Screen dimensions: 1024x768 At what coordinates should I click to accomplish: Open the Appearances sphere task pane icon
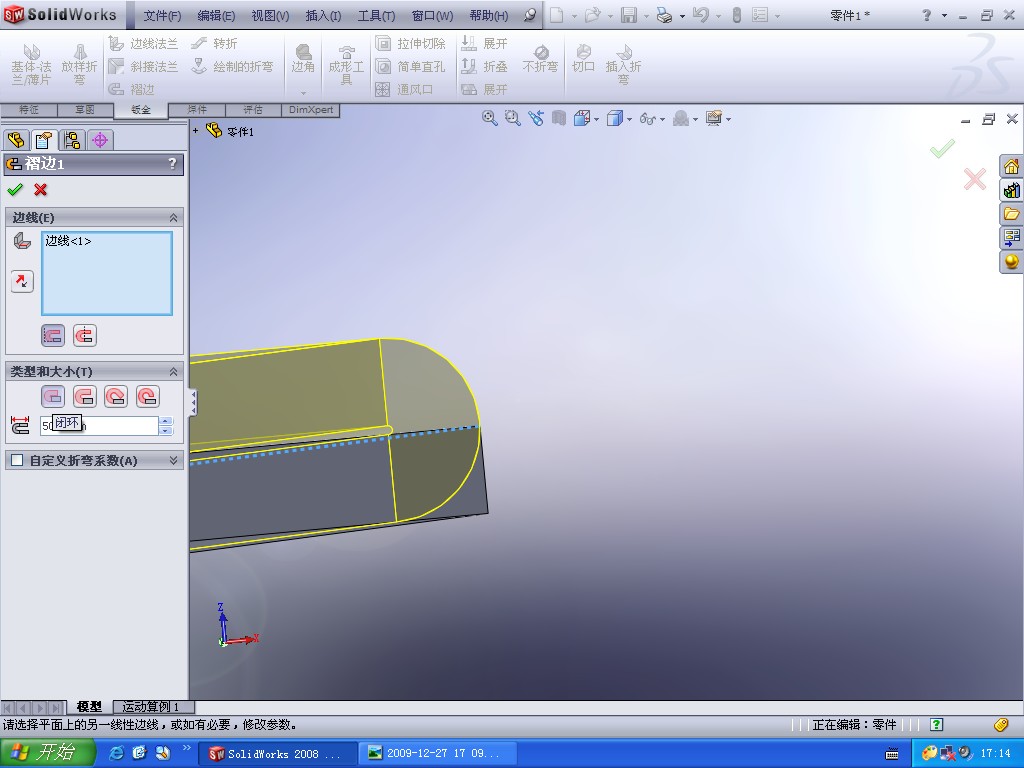(1012, 262)
